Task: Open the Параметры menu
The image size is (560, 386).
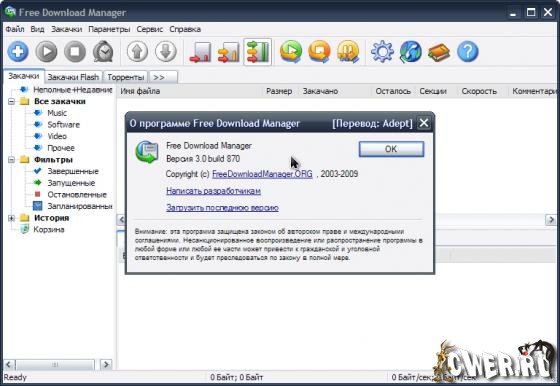Action: click(109, 29)
